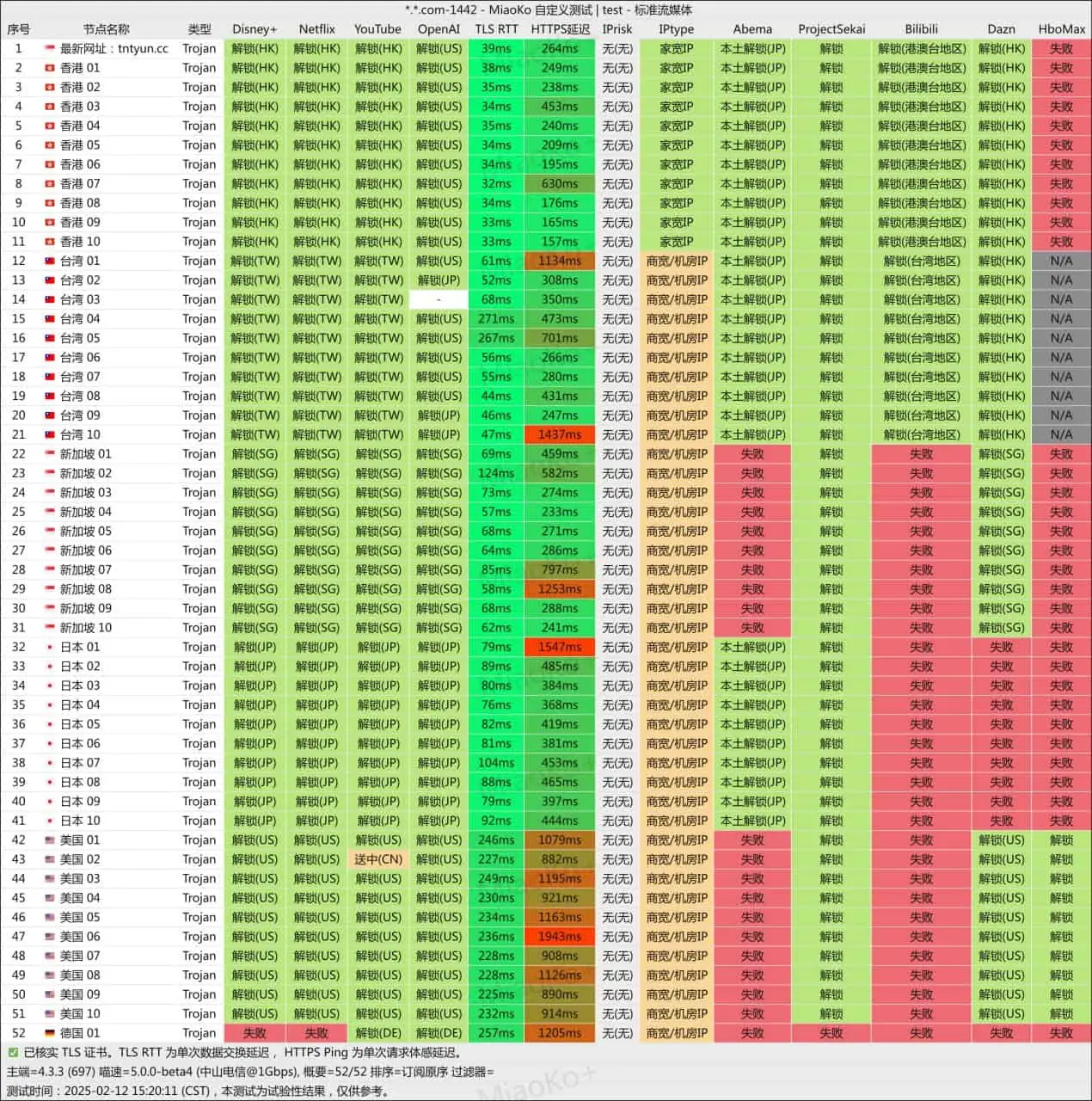Image resolution: width=1092 pixels, height=1101 pixels.
Task: Click the 德国 01 node name
Action: [x=80, y=1033]
